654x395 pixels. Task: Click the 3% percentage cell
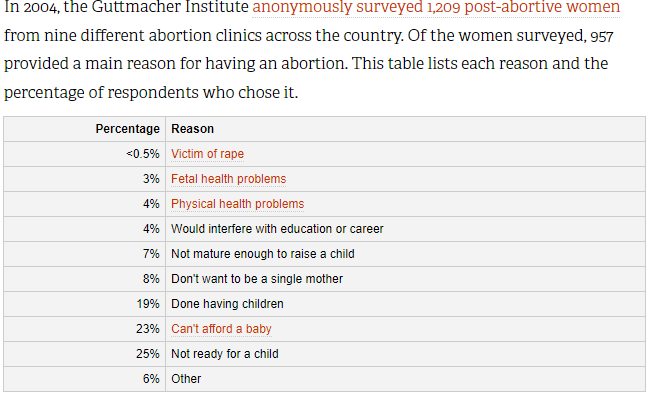[85, 179]
